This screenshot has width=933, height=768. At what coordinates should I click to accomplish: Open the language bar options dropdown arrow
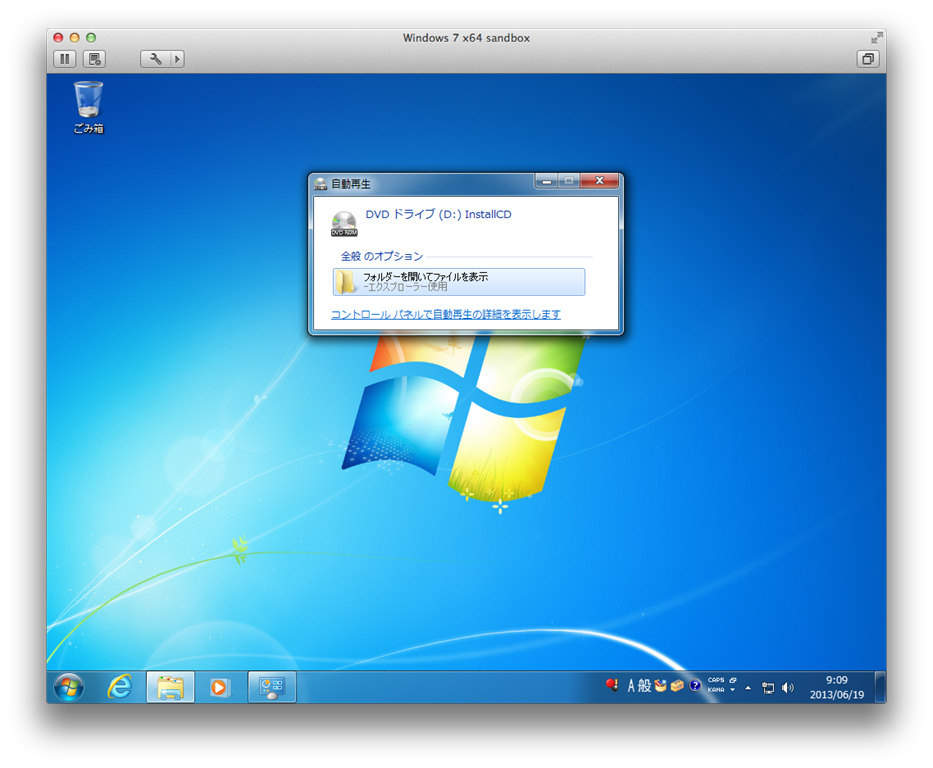pyautogui.click(x=733, y=690)
